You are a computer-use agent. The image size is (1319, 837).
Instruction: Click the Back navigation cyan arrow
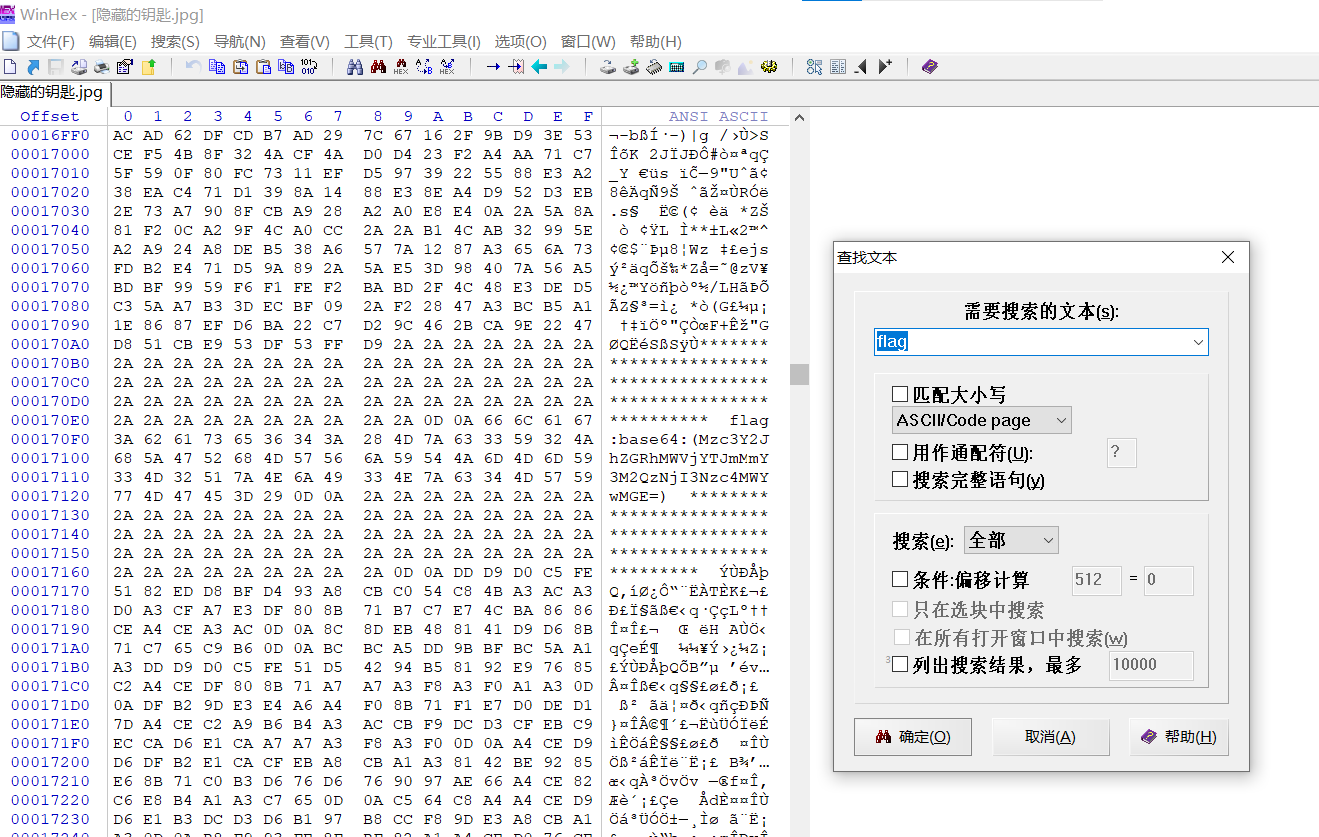pyautogui.click(x=539, y=67)
